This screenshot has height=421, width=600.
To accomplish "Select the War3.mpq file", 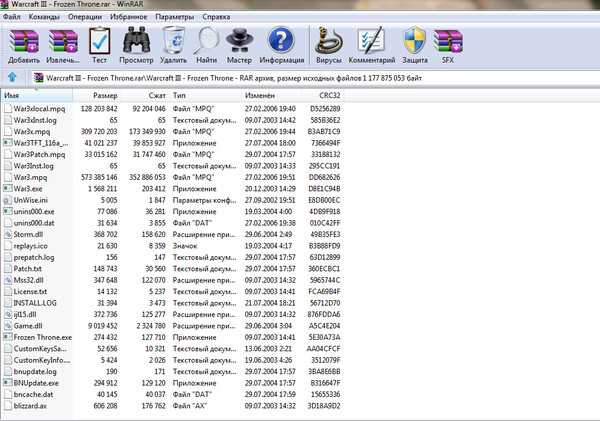I will pyautogui.click(x=30, y=177).
